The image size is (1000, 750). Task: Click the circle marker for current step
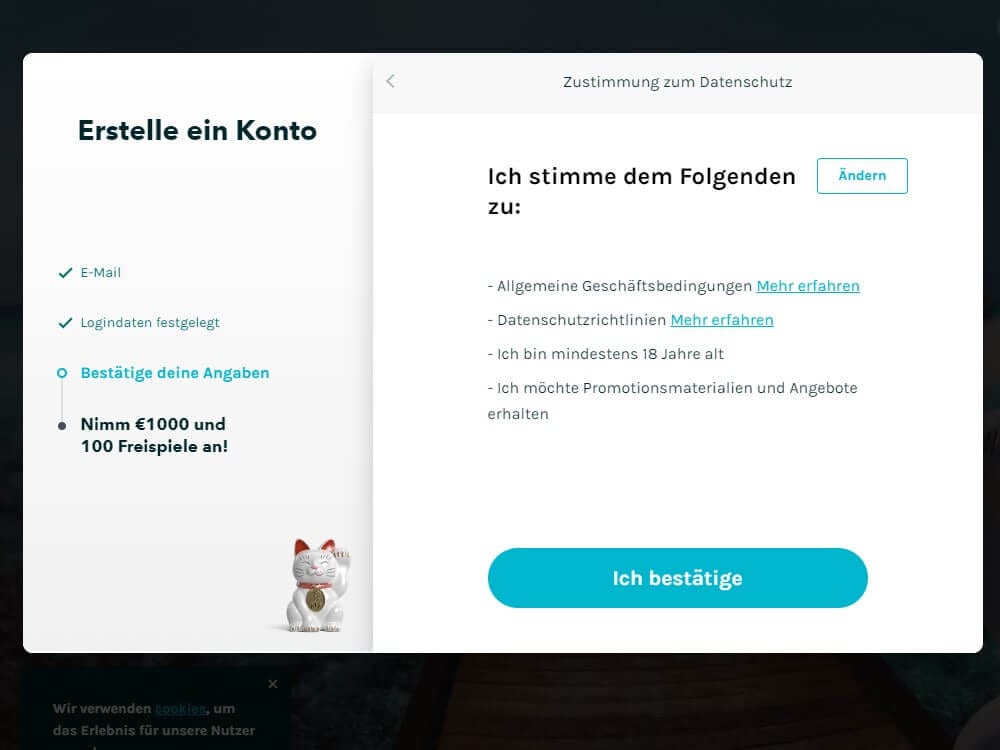tap(62, 373)
